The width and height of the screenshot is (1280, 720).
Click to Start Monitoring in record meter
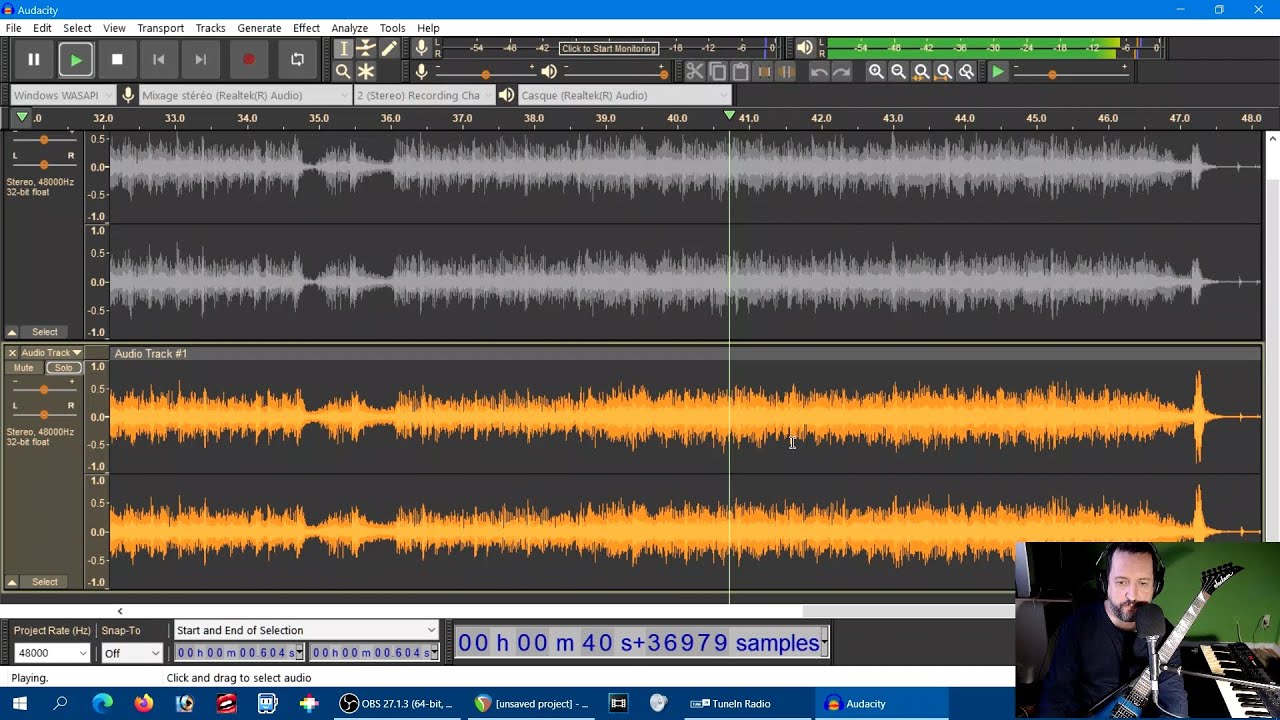point(608,48)
